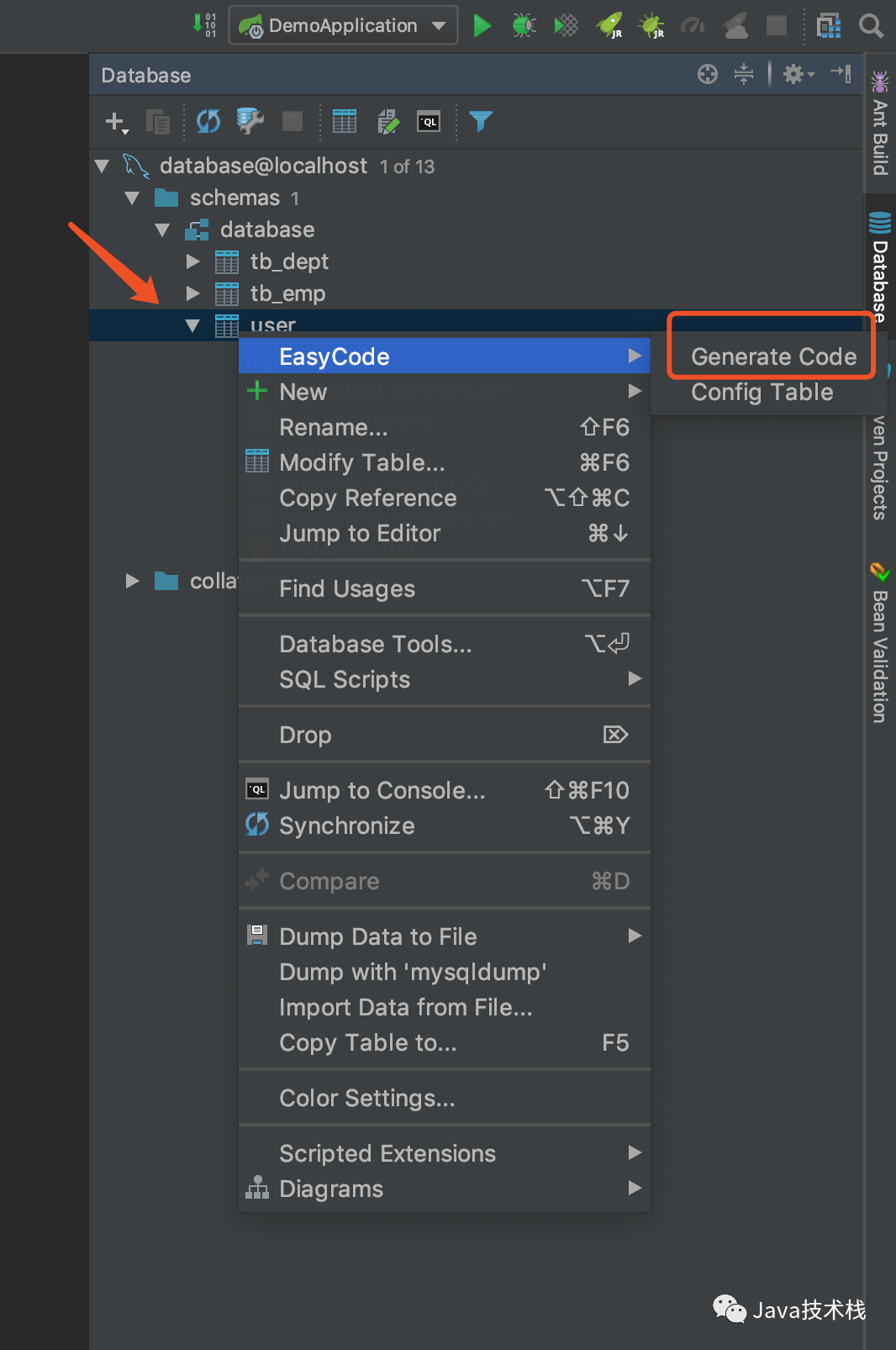Expand the tb_emp table node
The height and width of the screenshot is (1350, 896).
click(193, 293)
